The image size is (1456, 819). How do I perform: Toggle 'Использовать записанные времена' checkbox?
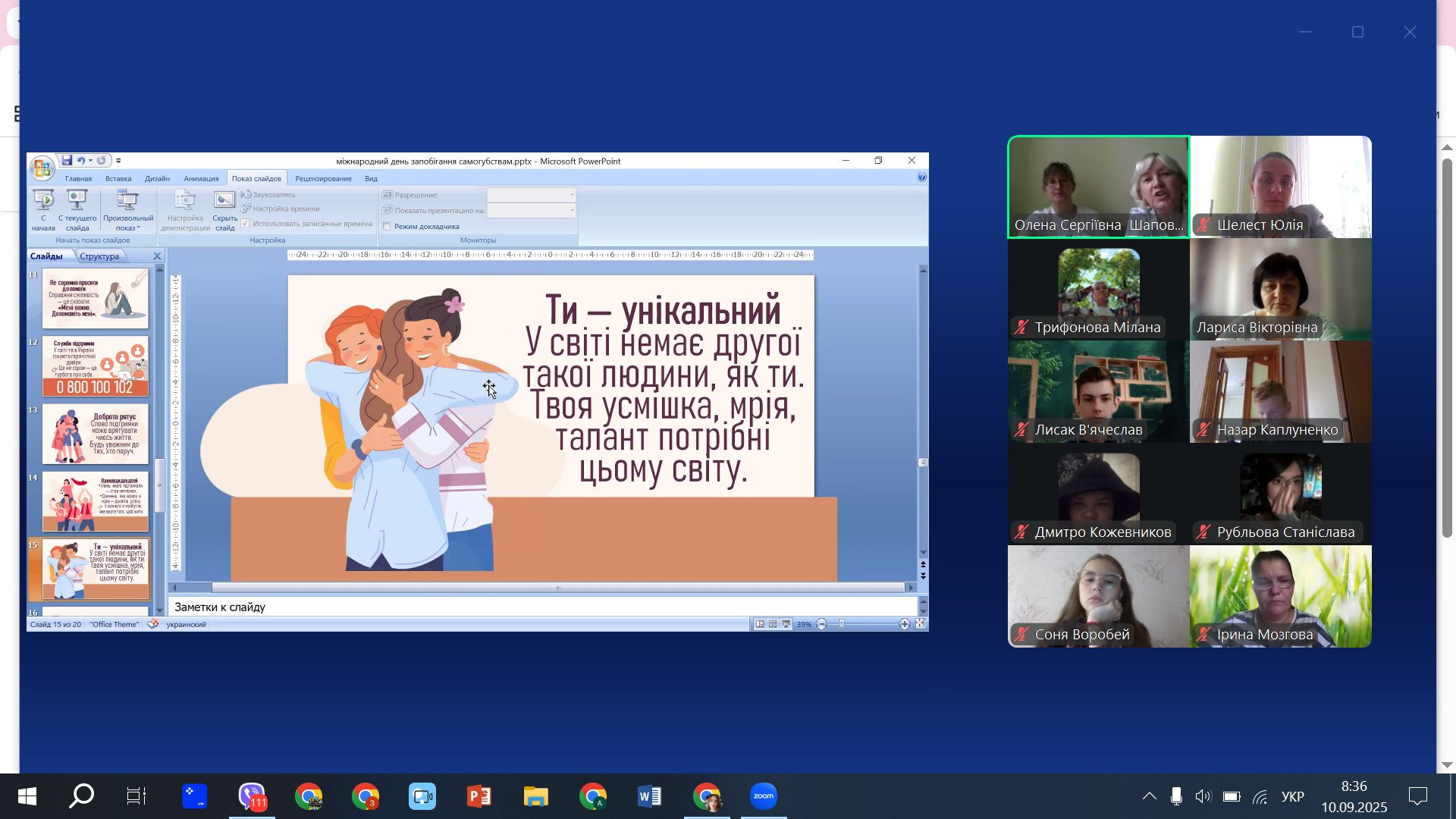click(x=245, y=224)
